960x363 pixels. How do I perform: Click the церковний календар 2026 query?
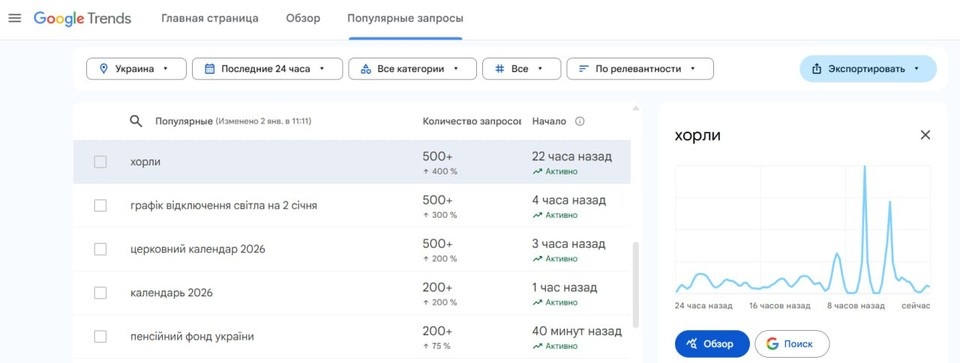pos(198,249)
